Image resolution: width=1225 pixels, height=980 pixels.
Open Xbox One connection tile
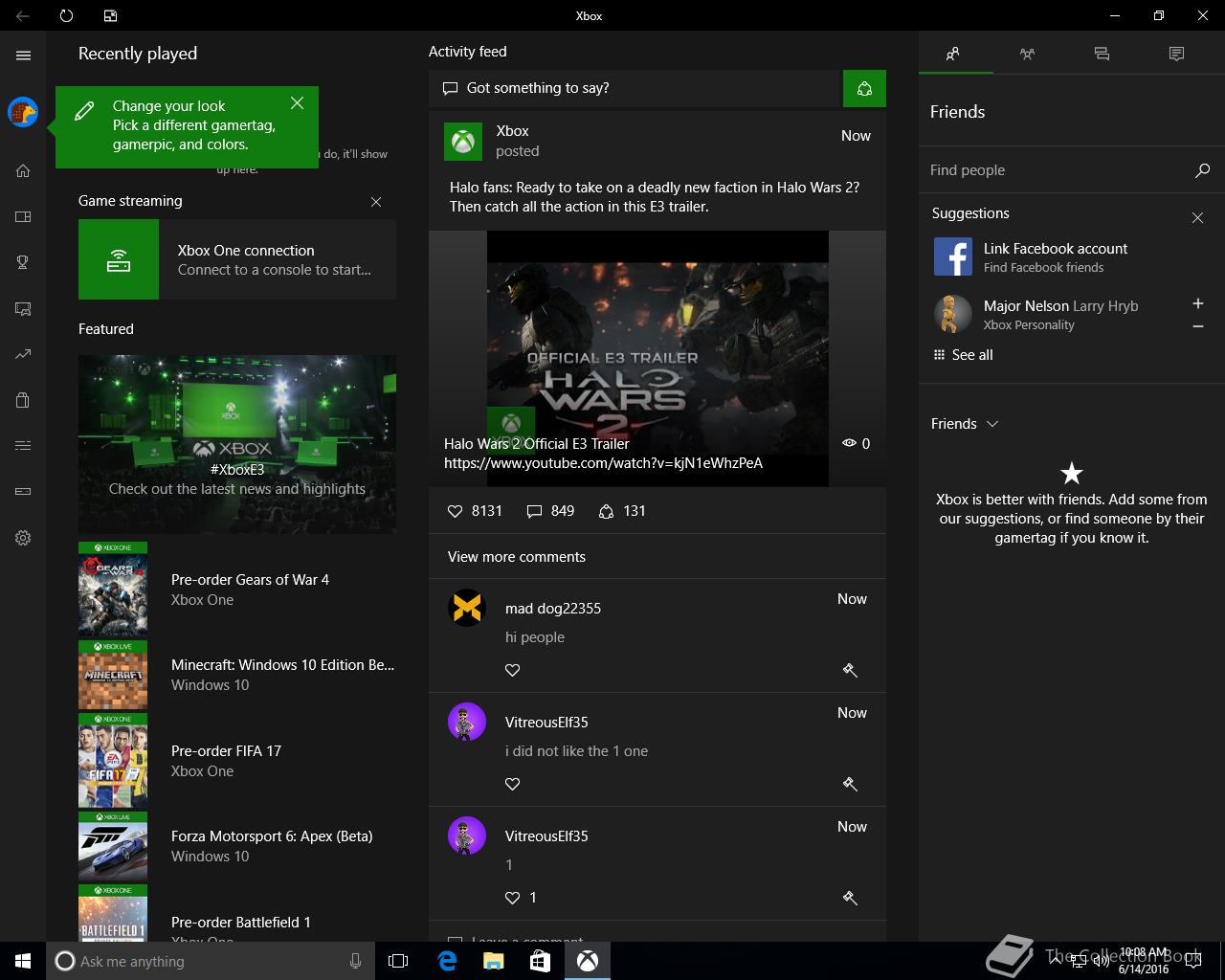(x=237, y=259)
